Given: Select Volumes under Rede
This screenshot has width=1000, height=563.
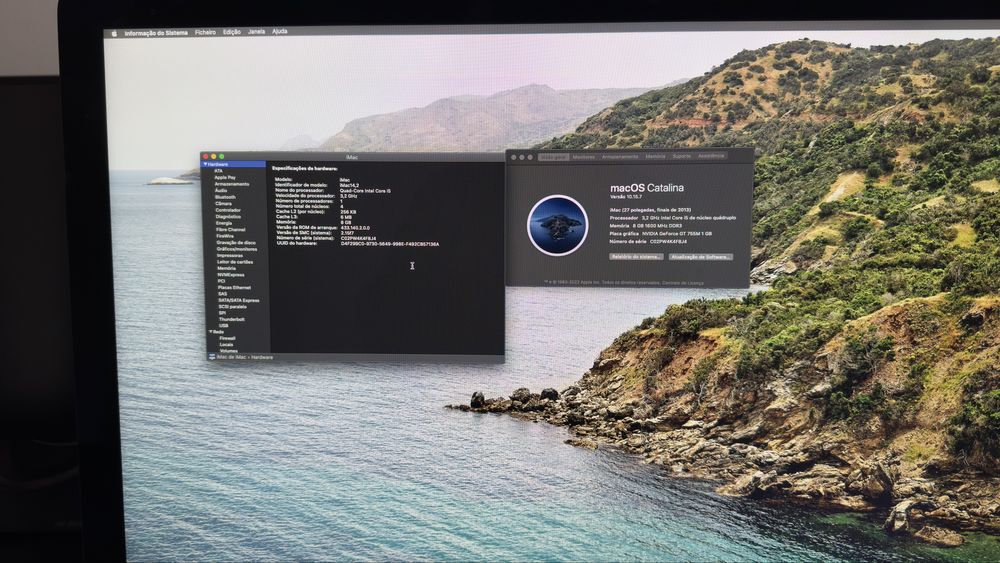Looking at the screenshot, I should 228,351.
